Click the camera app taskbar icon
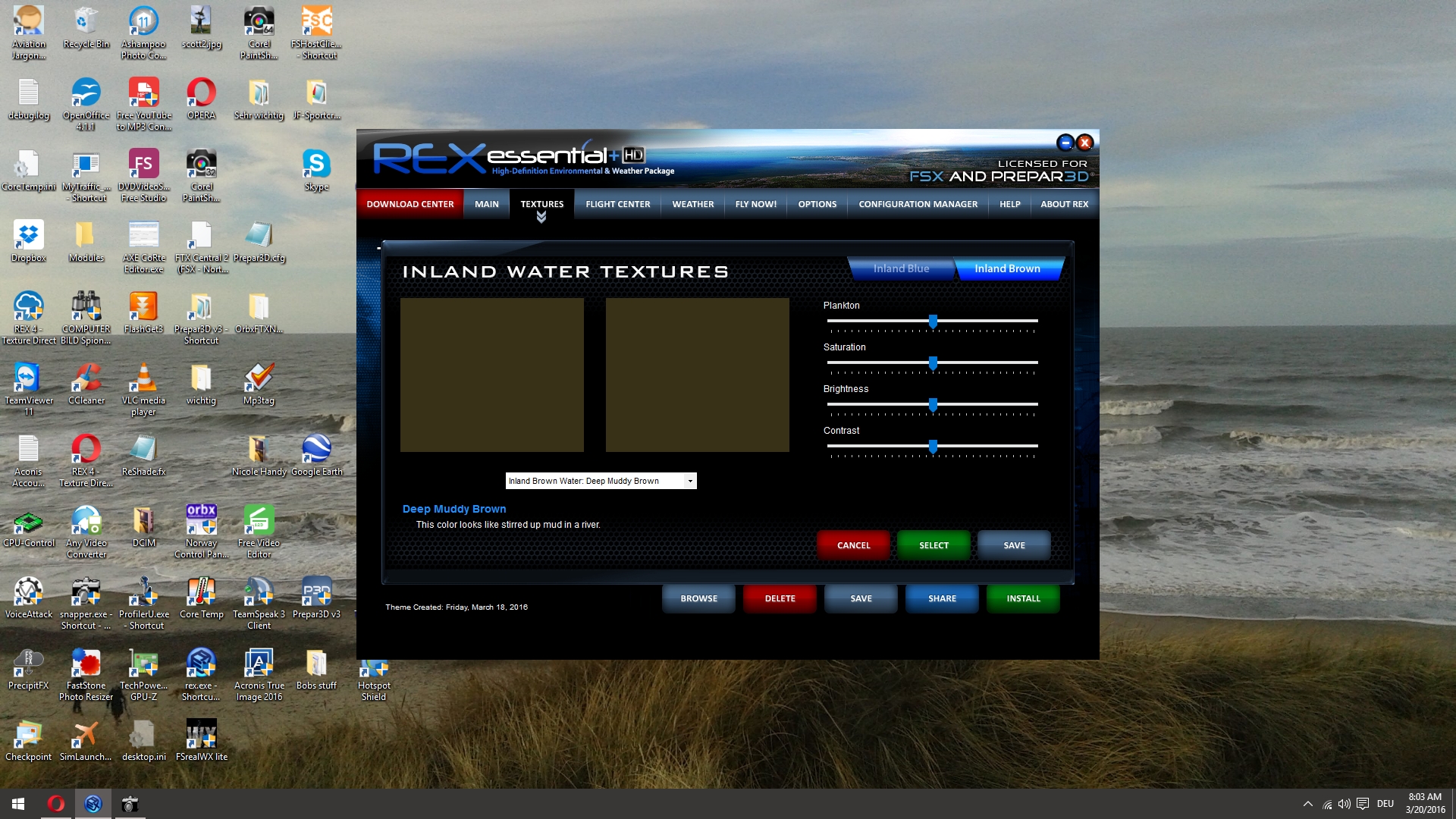Viewport: 1456px width, 819px height. (x=130, y=804)
